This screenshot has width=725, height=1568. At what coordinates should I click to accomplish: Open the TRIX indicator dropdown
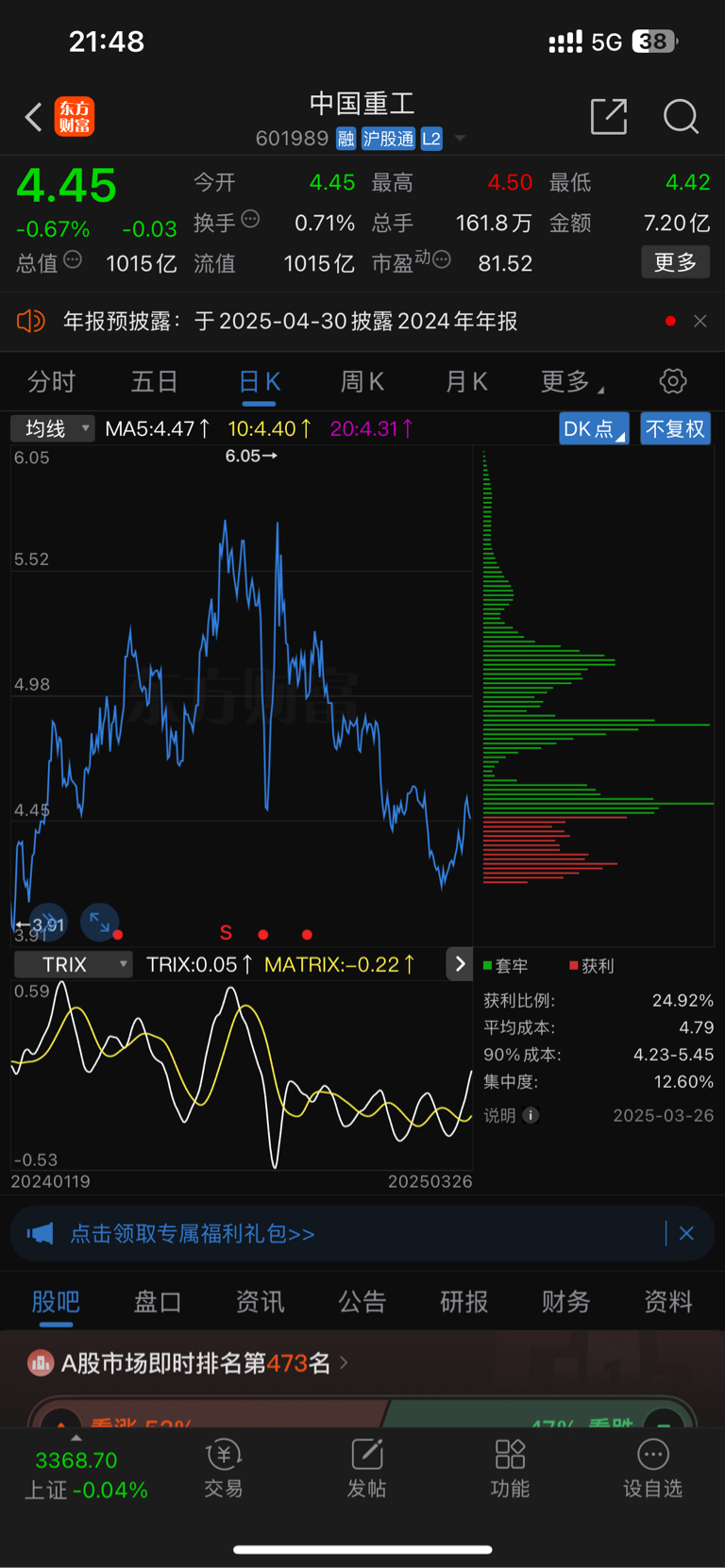pyautogui.click(x=72, y=964)
